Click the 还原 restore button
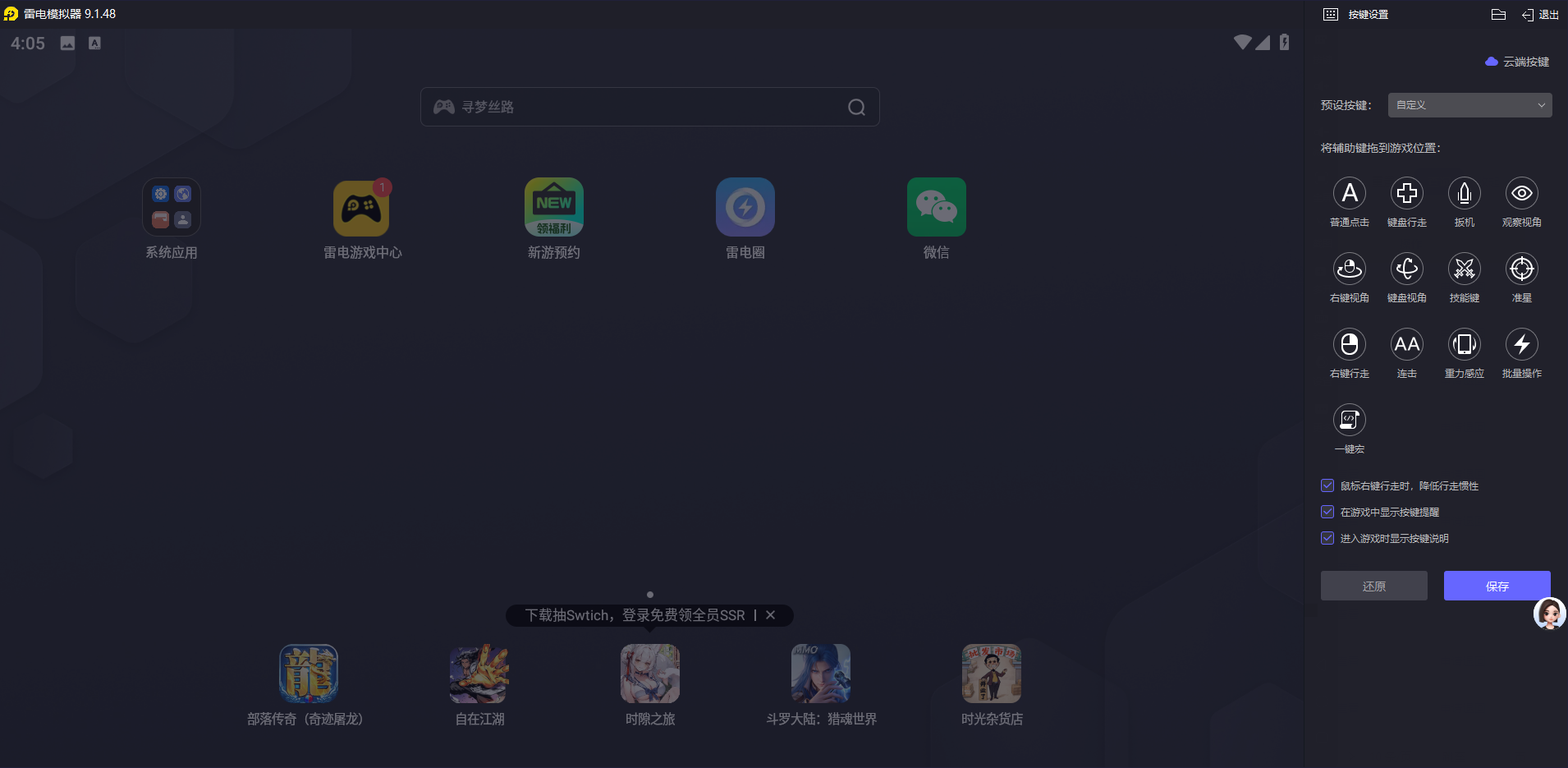Screen dimensions: 1568x768 coord(1373,586)
